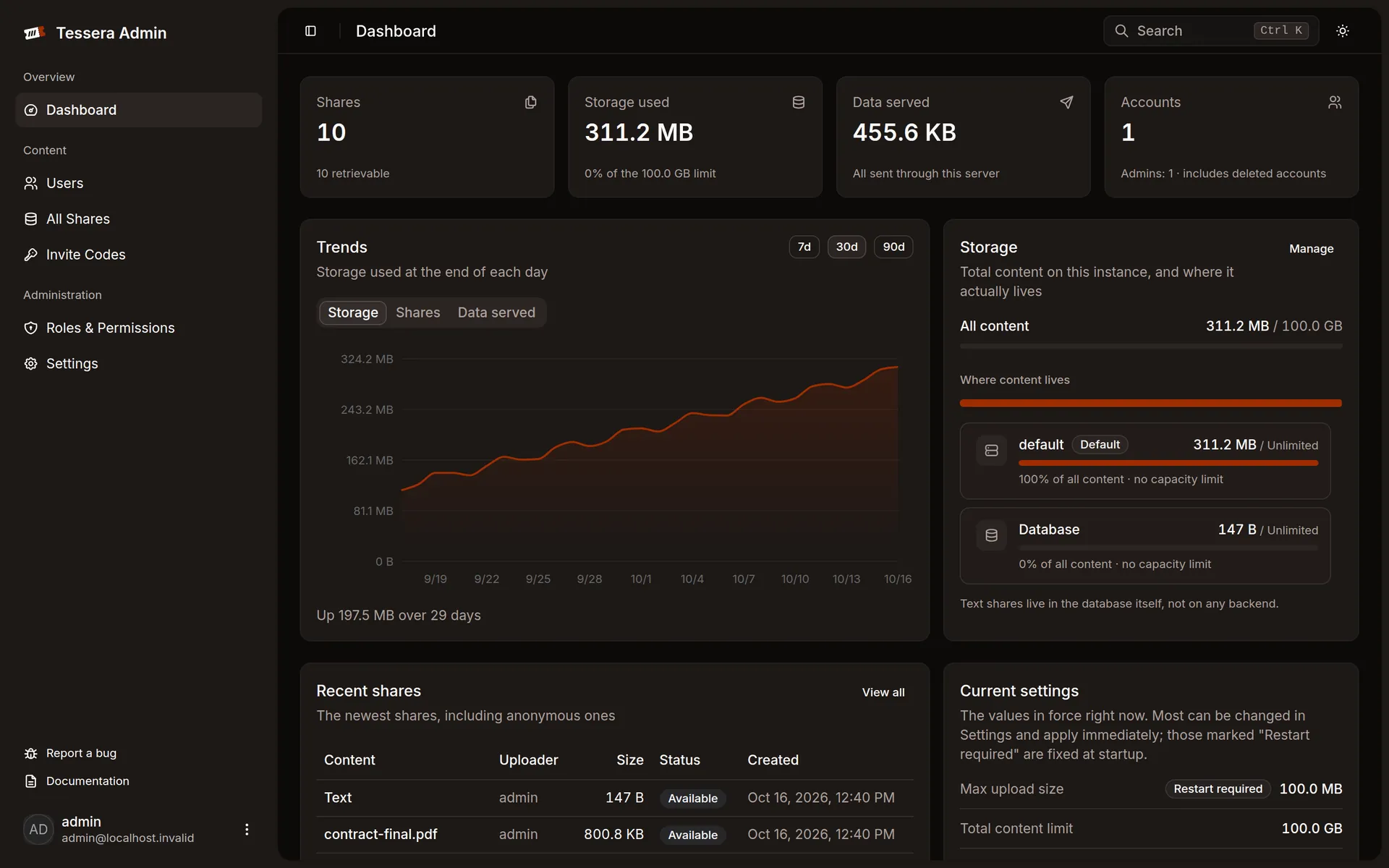Select Dashboard in the sidebar
This screenshot has height=868, width=1389.
point(139,110)
